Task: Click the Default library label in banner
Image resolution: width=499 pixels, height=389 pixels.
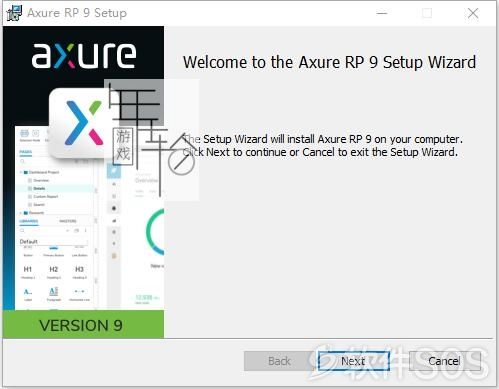Action: tap(29, 241)
